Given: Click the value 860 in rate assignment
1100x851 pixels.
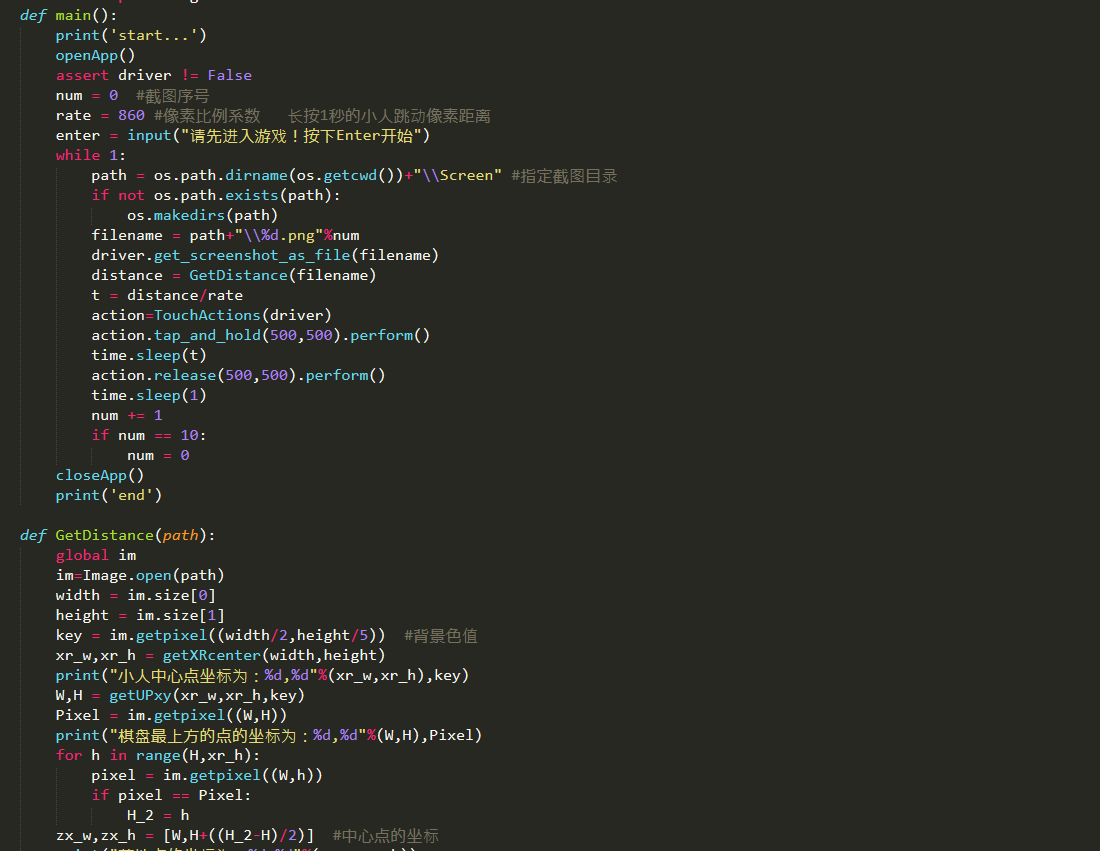Looking at the screenshot, I should 131,115.
